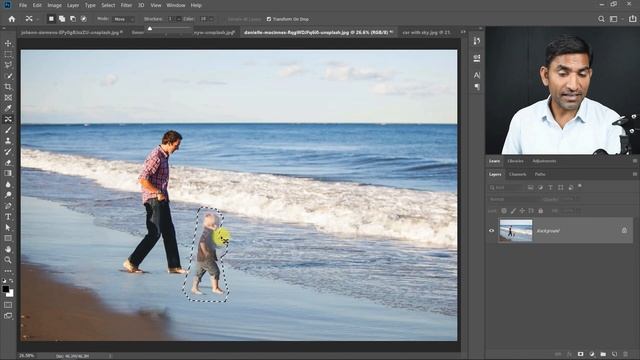Select the Move tool

[8, 43]
